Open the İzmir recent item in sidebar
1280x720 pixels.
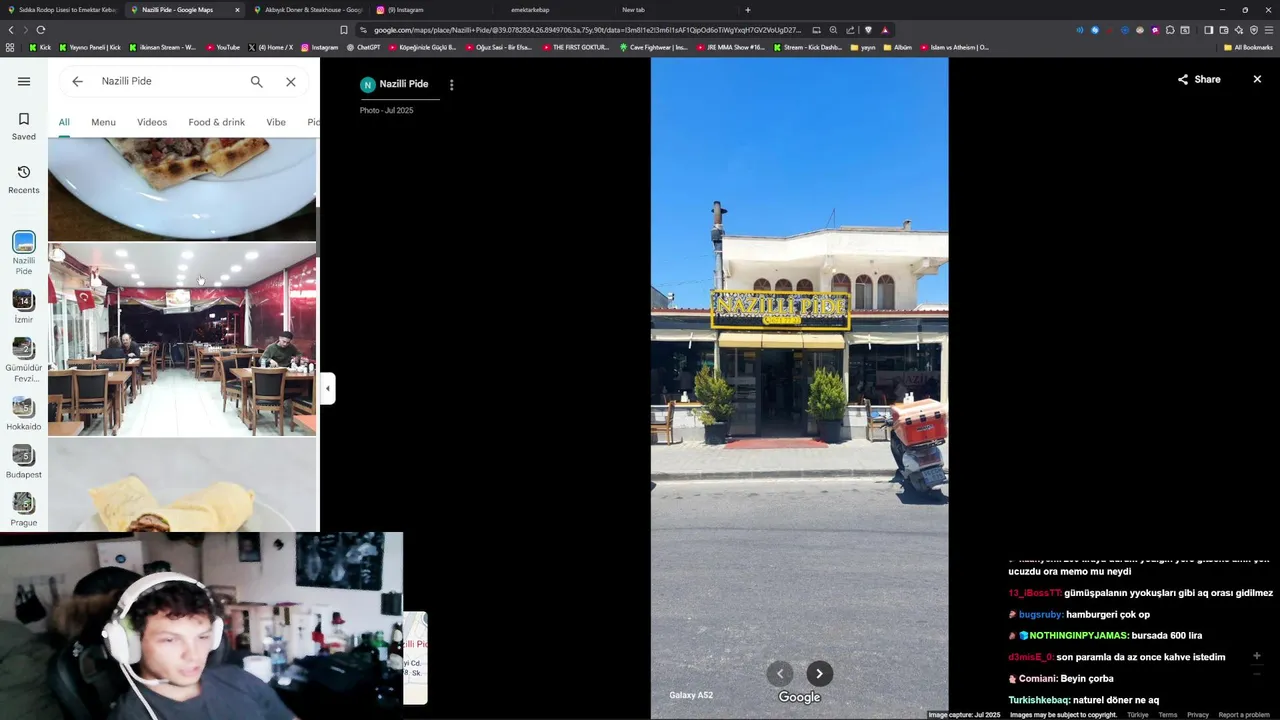(x=24, y=306)
